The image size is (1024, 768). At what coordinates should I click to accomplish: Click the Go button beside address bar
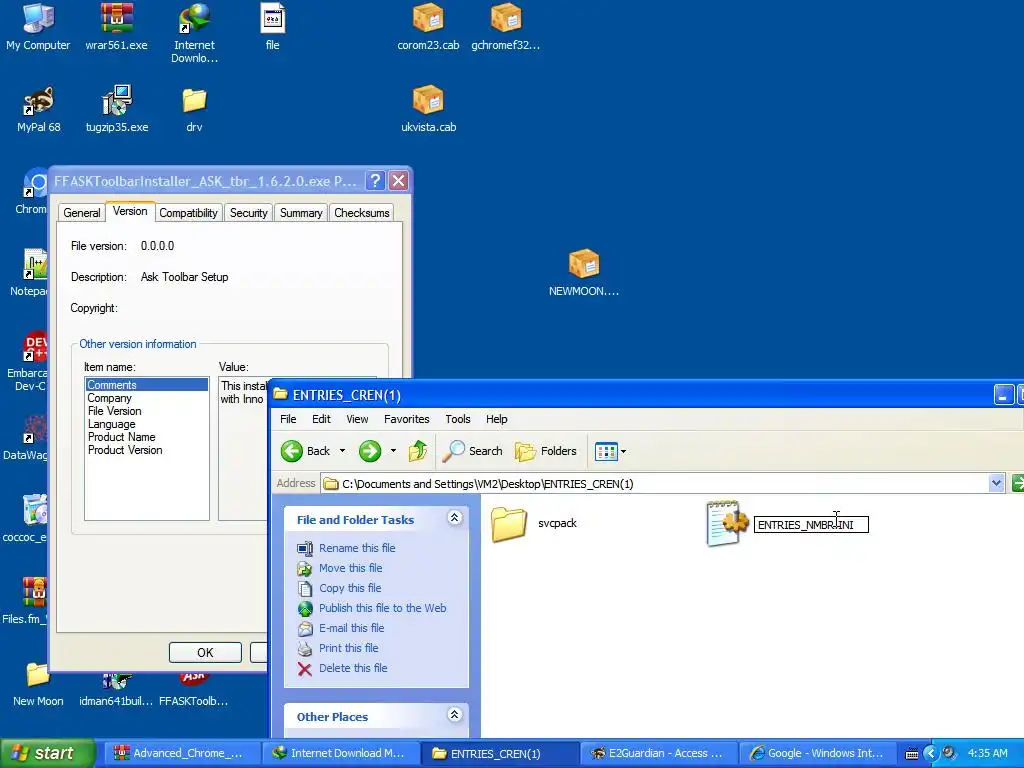coord(1018,483)
